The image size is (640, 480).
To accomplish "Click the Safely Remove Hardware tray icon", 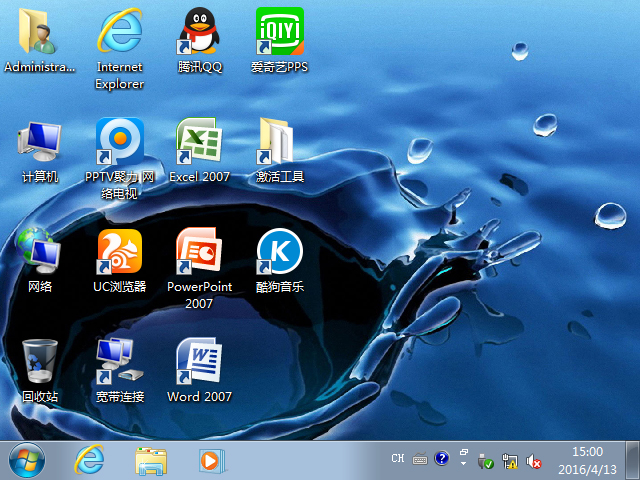I will click(485, 462).
